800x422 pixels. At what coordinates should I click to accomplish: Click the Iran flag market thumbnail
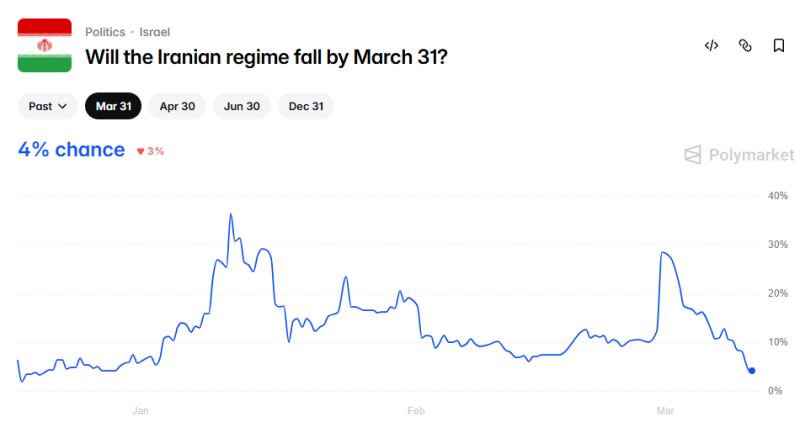(44, 45)
